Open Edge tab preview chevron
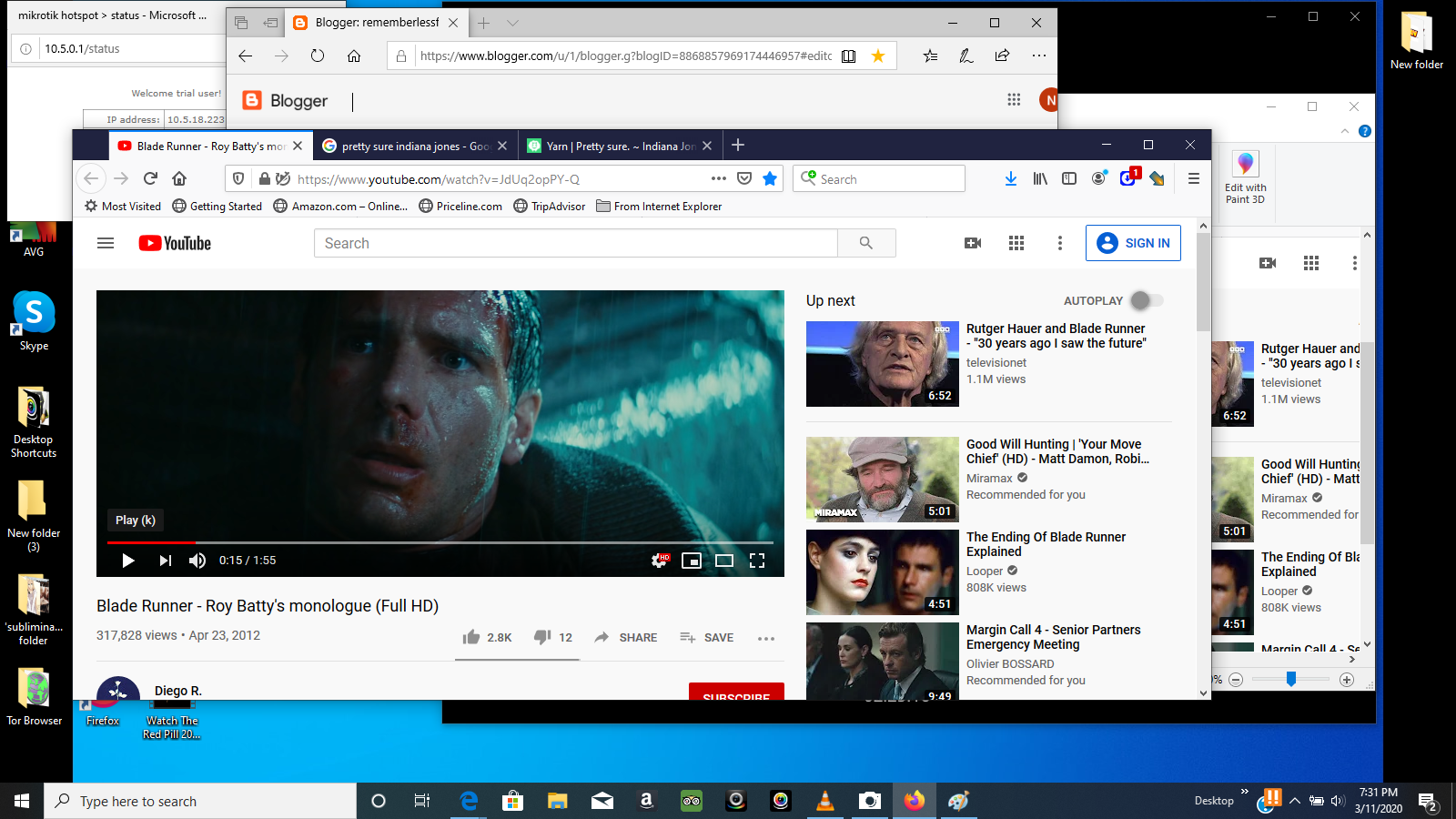 pos(512,23)
